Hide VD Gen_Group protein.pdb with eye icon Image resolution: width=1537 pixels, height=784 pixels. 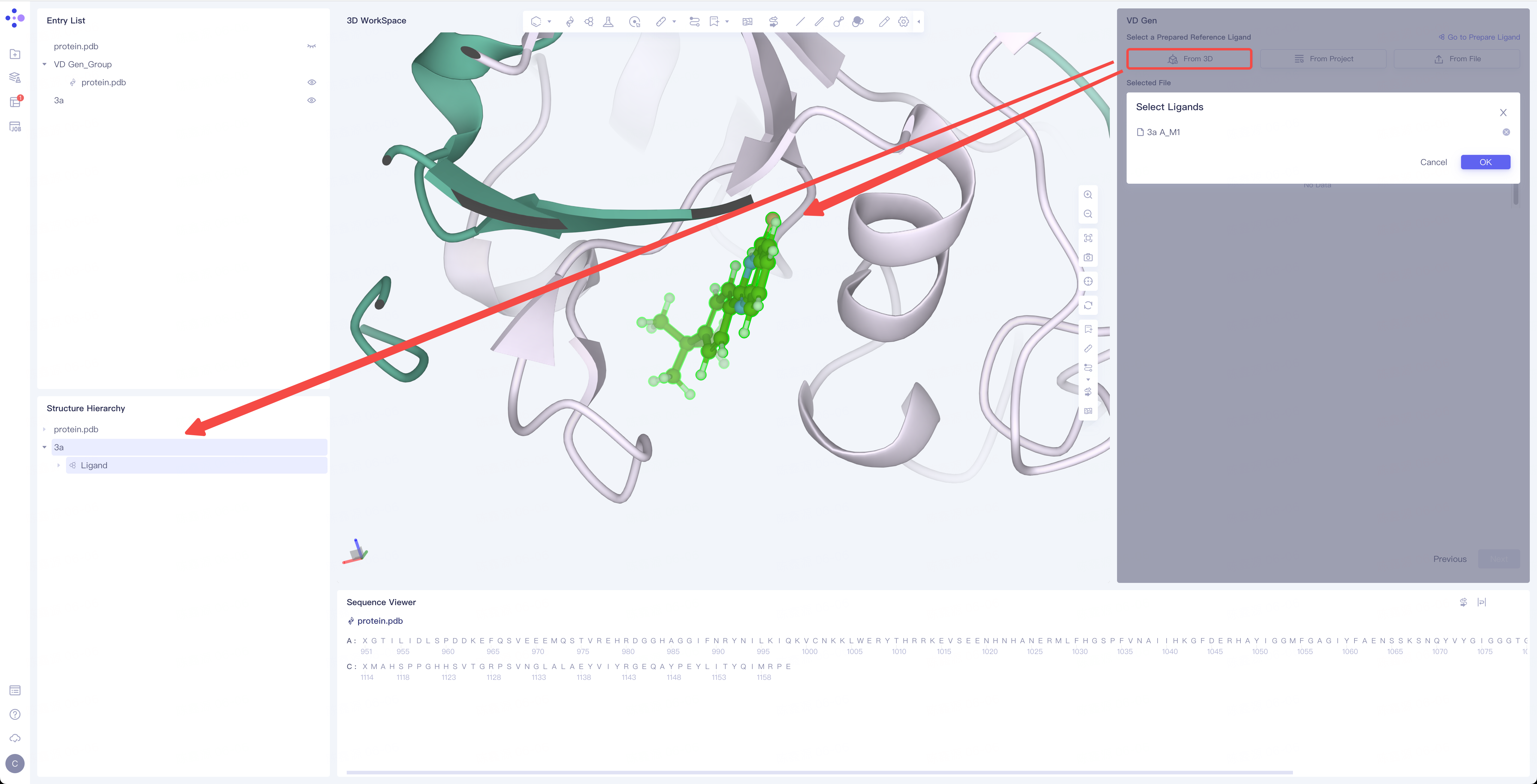(x=312, y=82)
